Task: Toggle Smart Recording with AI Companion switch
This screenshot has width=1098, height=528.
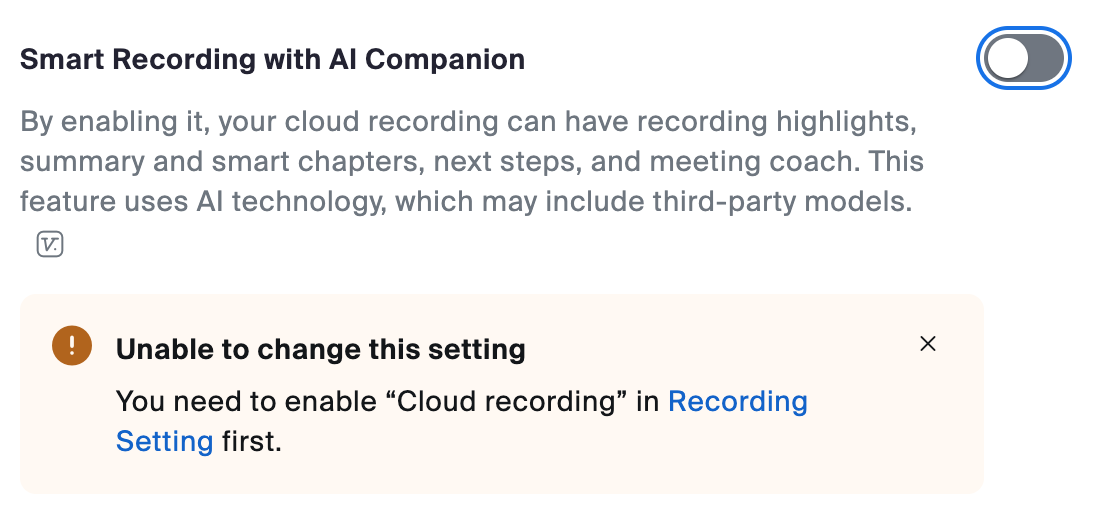Action: point(1023,59)
